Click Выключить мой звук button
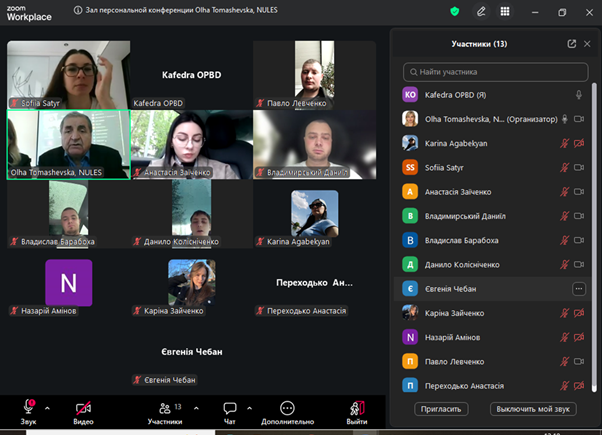 point(533,409)
